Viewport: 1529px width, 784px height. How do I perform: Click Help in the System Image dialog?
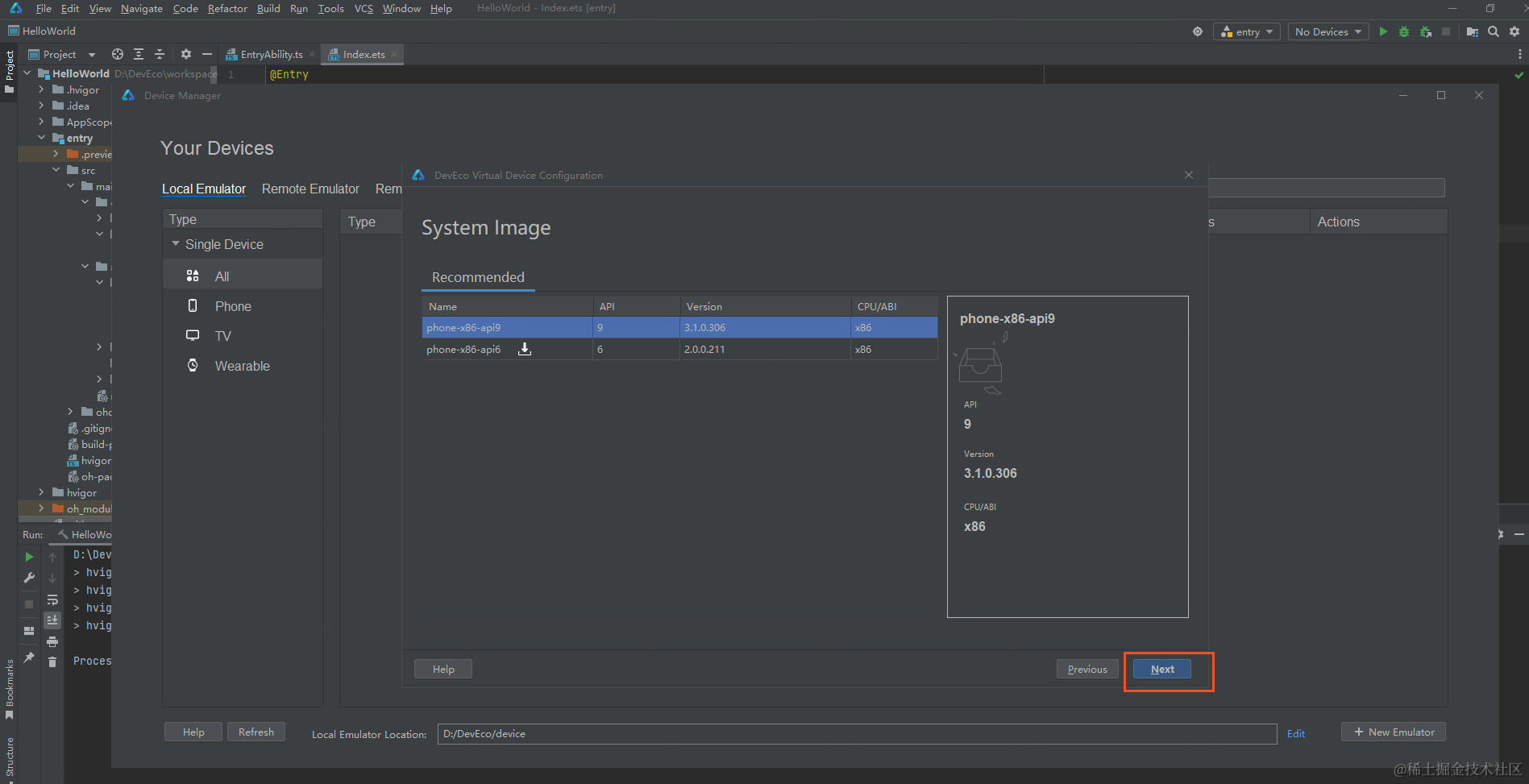443,669
